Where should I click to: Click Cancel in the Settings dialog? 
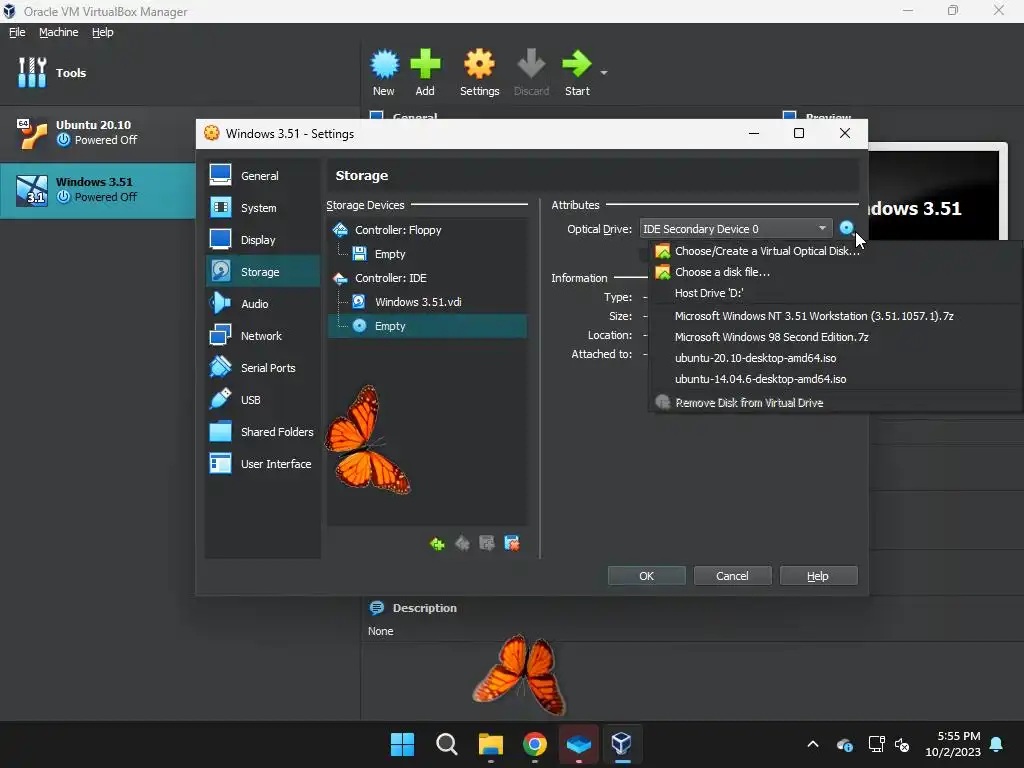point(732,576)
